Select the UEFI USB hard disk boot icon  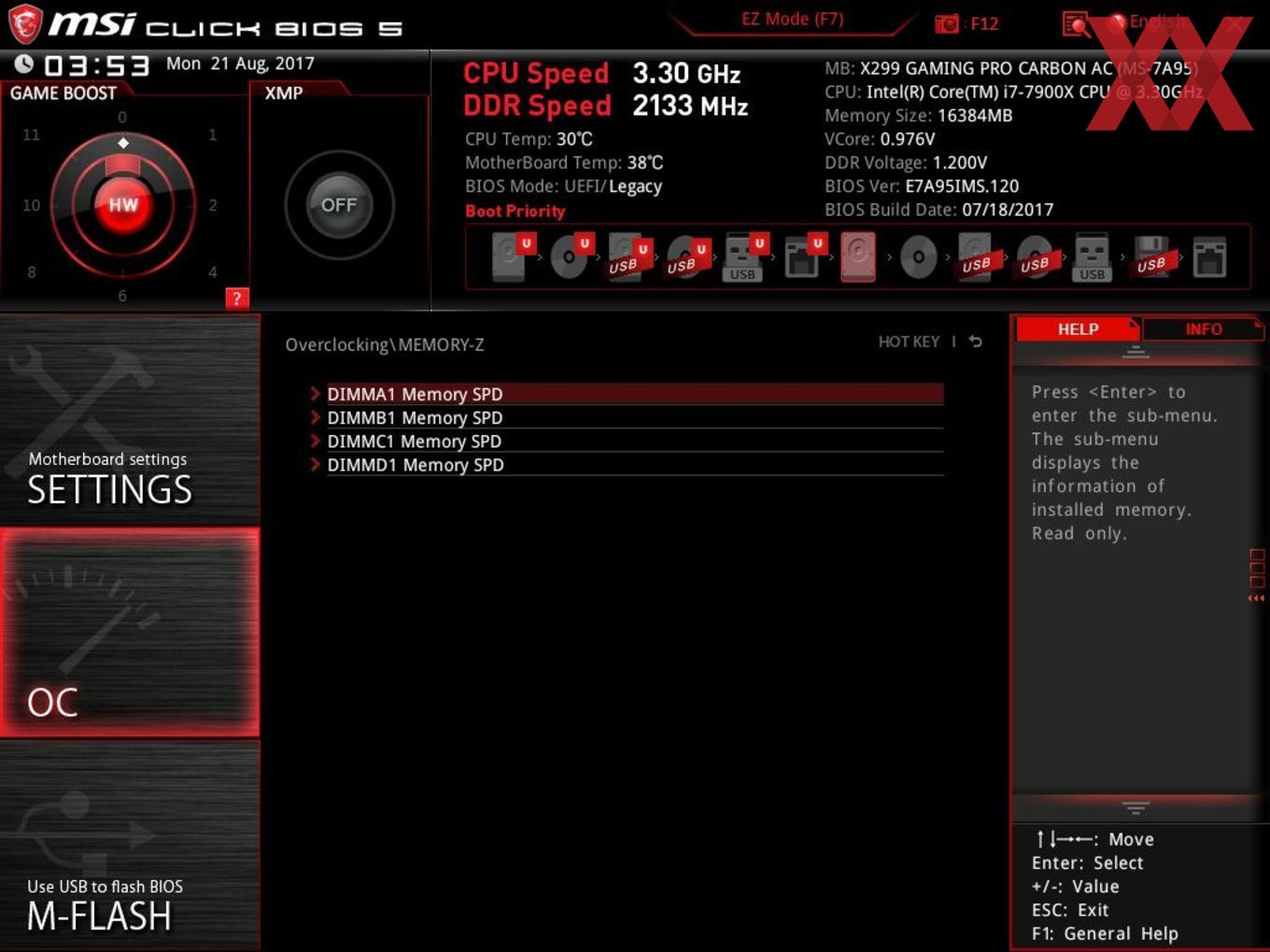[628, 257]
